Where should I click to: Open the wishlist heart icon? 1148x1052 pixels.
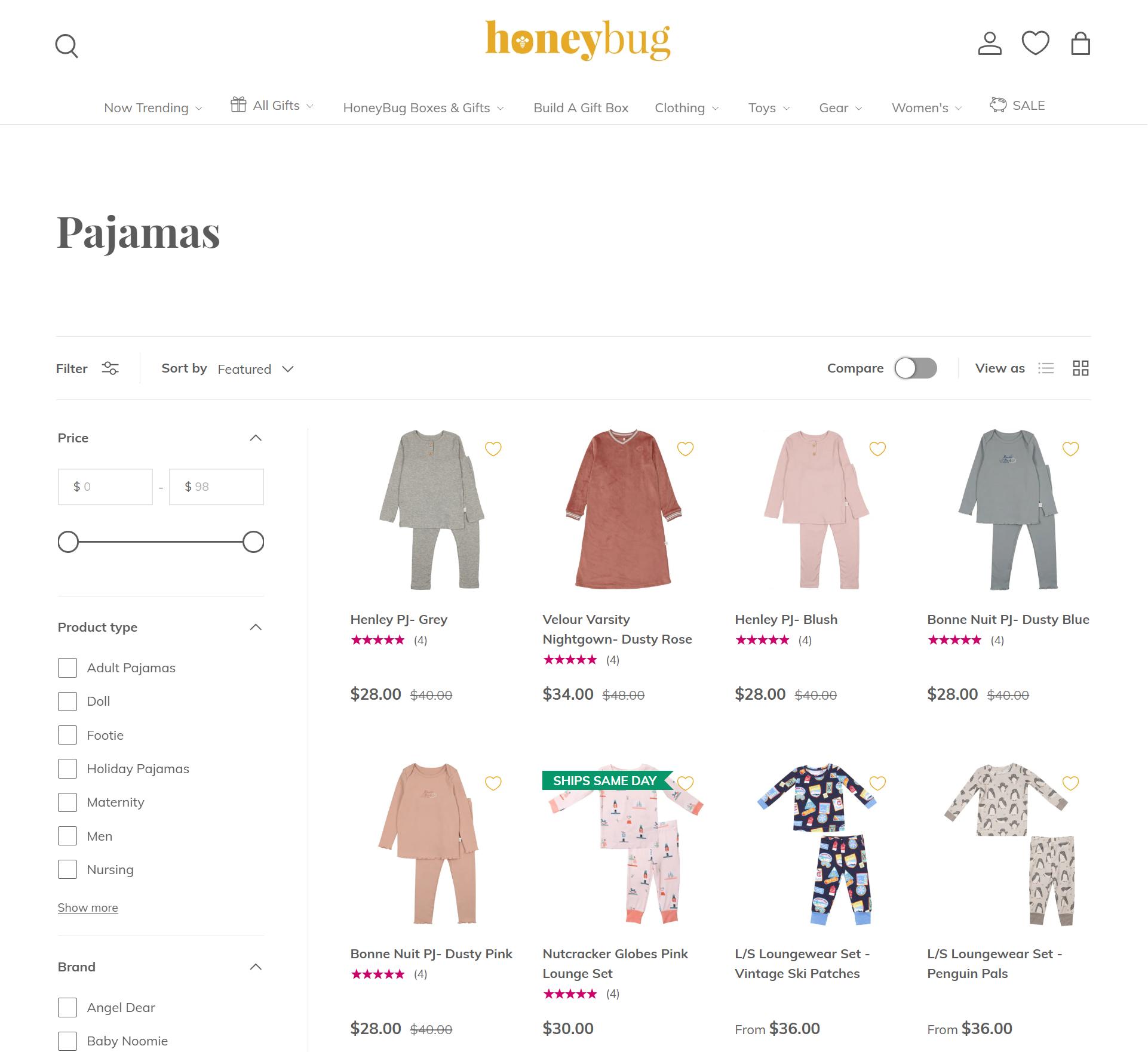pyautogui.click(x=1036, y=43)
